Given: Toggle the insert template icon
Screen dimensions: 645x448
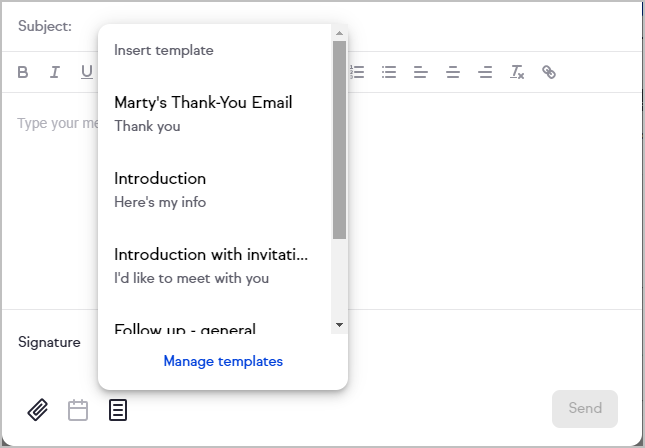Looking at the screenshot, I should [118, 410].
